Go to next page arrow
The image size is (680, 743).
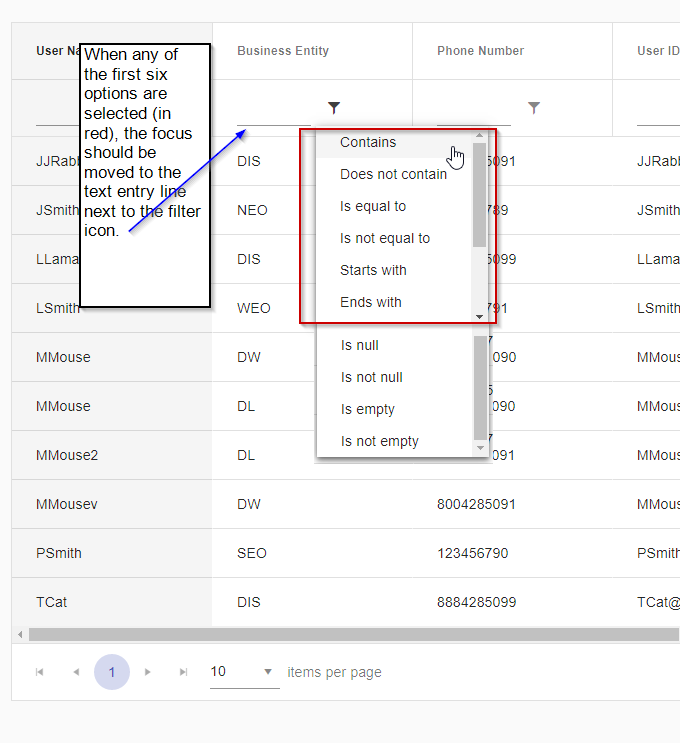click(x=148, y=672)
